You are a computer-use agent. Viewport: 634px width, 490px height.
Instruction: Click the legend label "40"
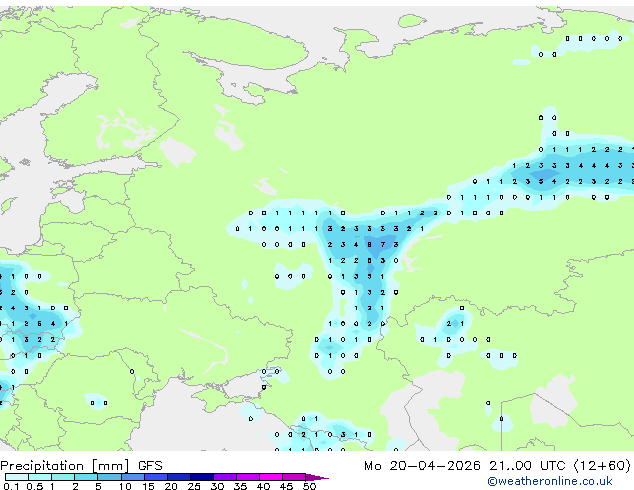263,486
